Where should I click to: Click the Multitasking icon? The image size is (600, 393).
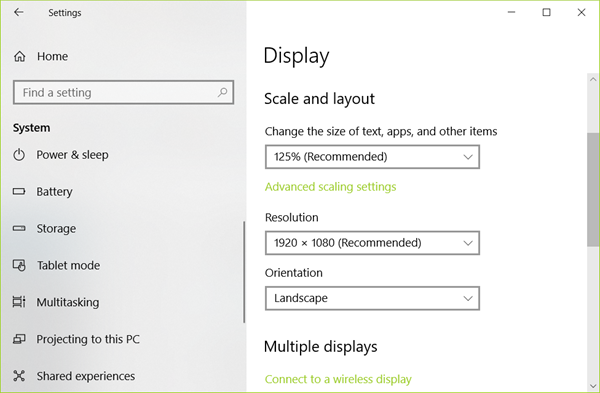click(x=19, y=302)
